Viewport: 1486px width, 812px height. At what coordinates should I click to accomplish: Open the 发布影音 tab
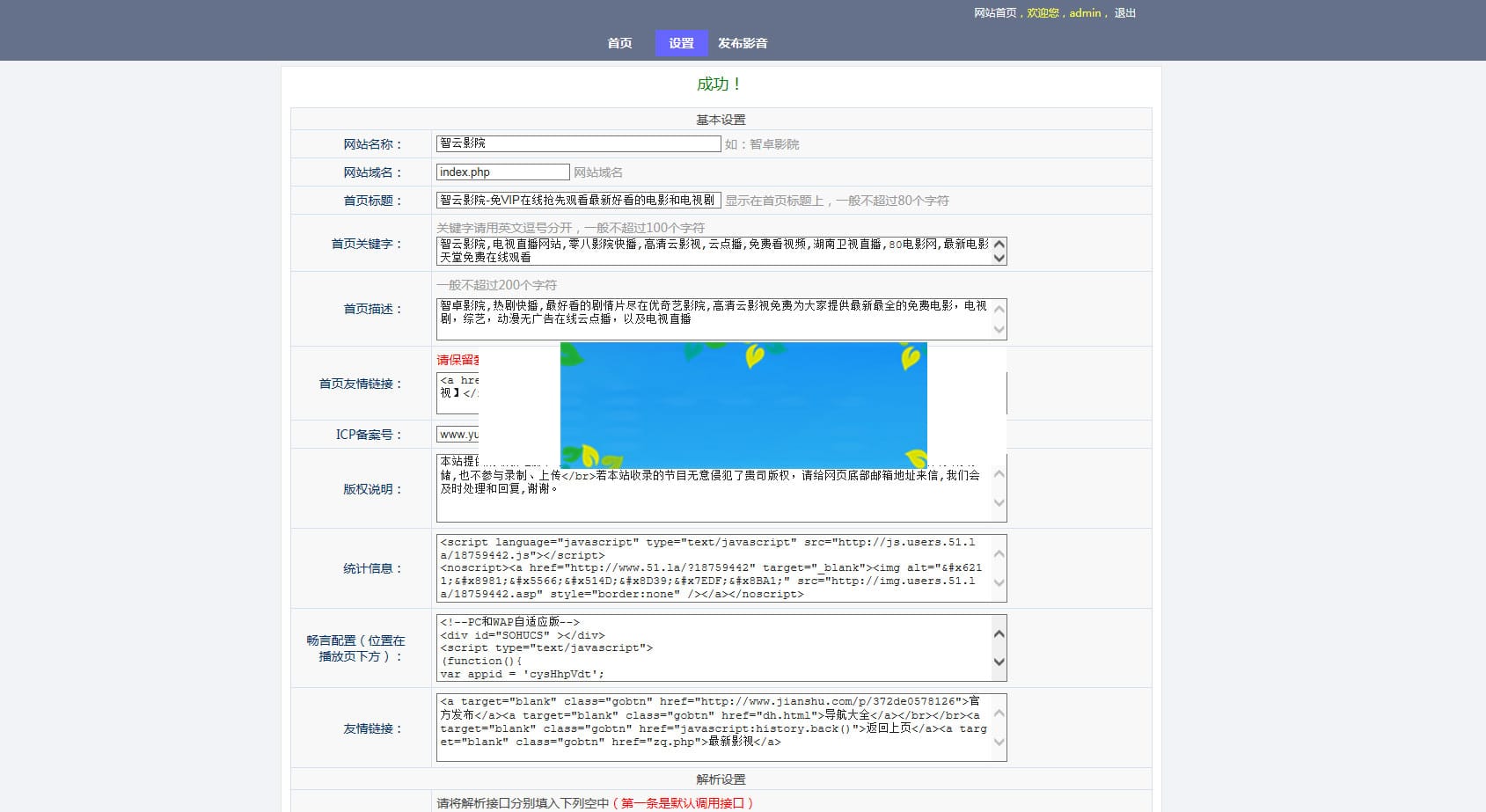[742, 42]
